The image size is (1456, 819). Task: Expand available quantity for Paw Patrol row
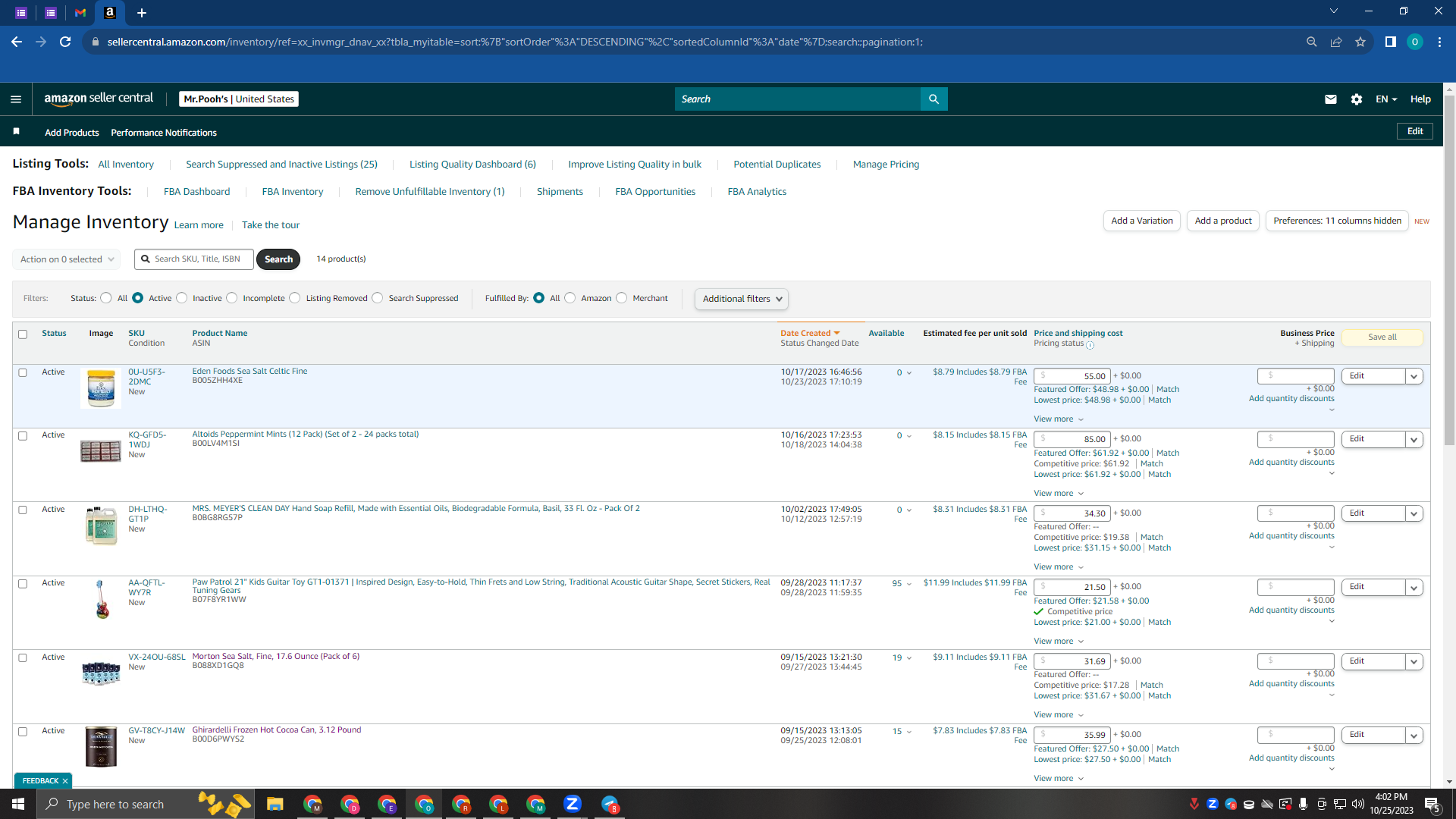click(x=909, y=584)
